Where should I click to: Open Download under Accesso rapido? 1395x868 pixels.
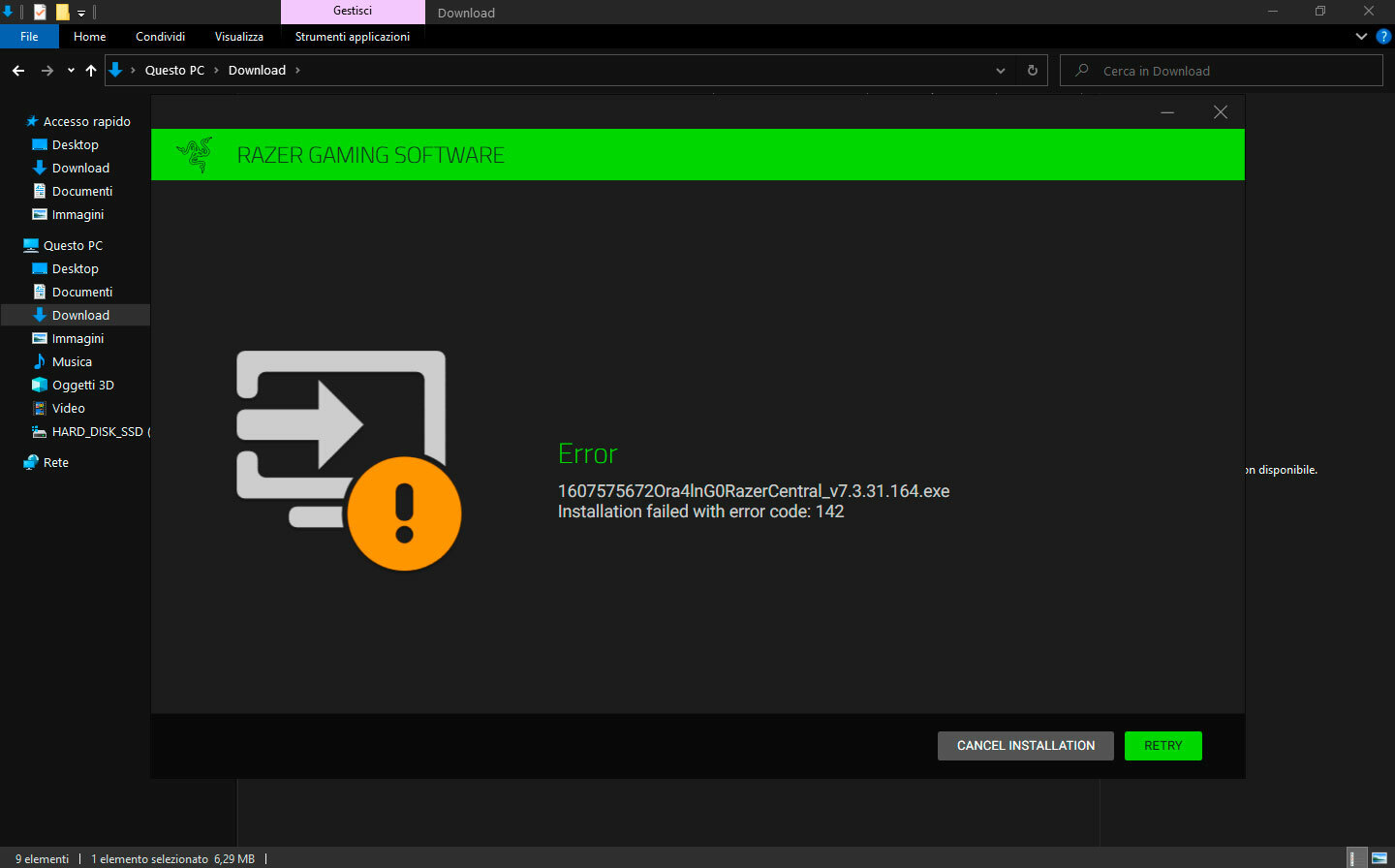80,168
